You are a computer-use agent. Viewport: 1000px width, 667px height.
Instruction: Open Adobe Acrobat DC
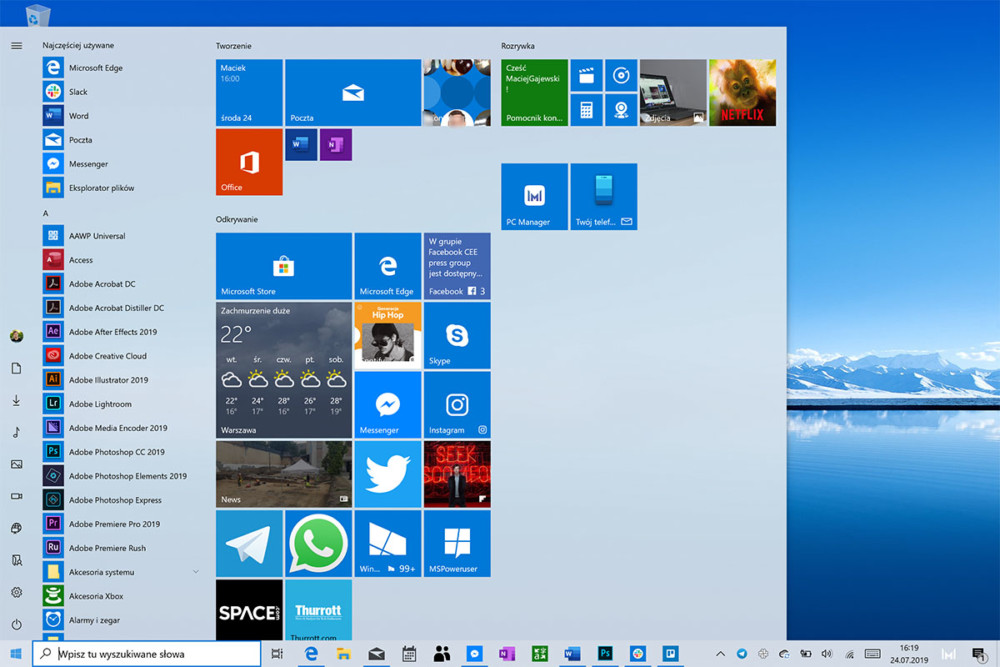pyautogui.click(x=121, y=284)
